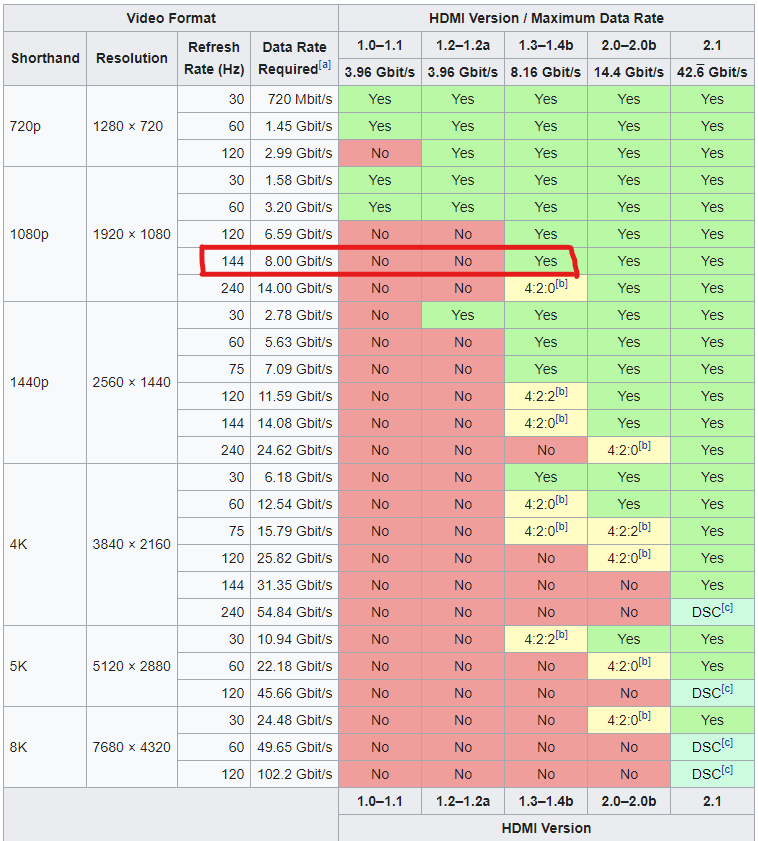Select the "1920 × 1080" resolution cell

(x=132, y=234)
